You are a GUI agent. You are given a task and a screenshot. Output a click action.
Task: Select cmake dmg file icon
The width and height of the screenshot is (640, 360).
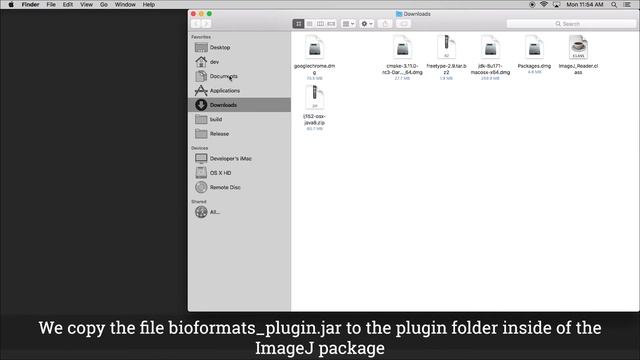pos(402,47)
